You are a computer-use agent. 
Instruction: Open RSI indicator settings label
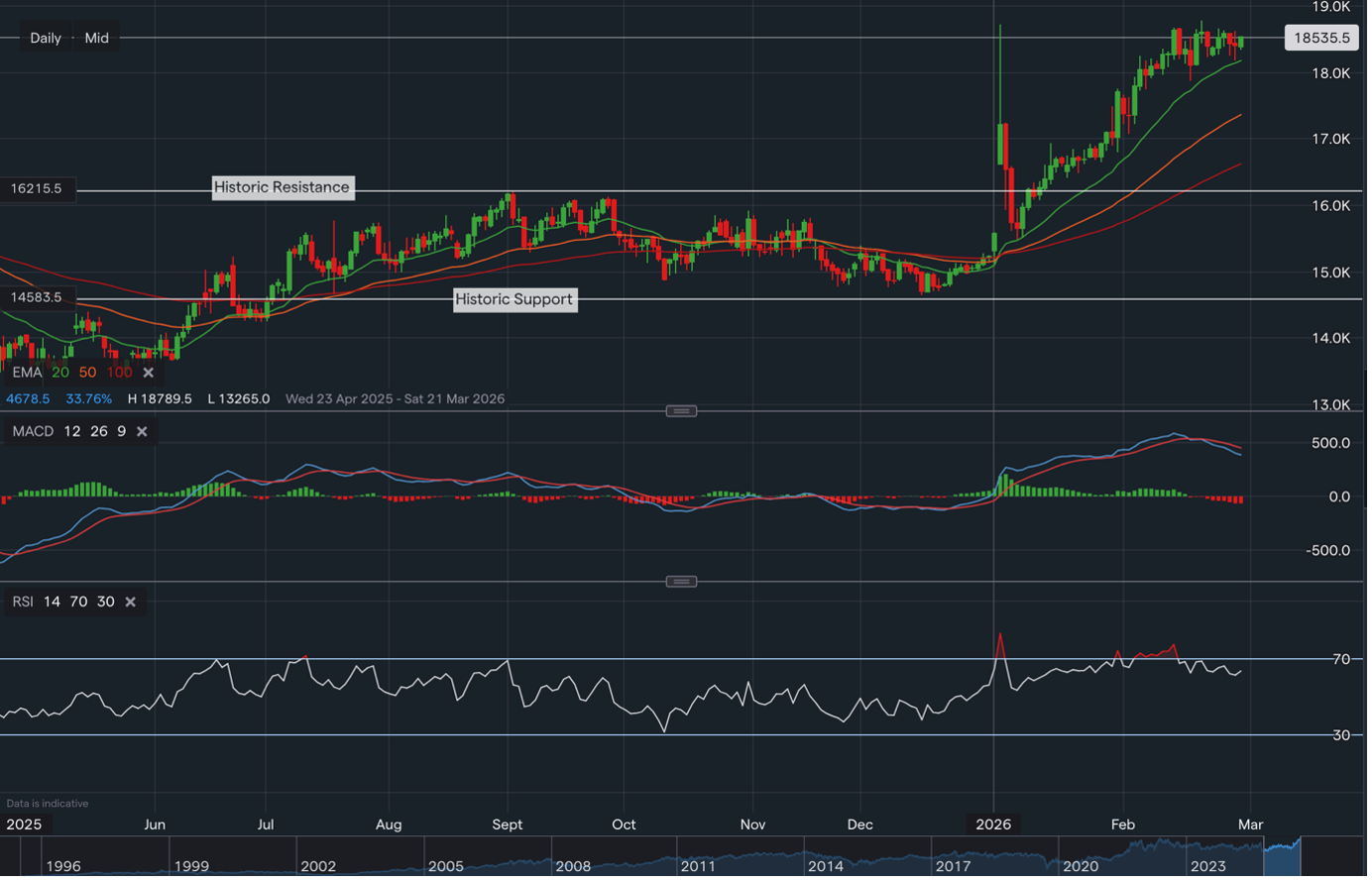point(23,602)
